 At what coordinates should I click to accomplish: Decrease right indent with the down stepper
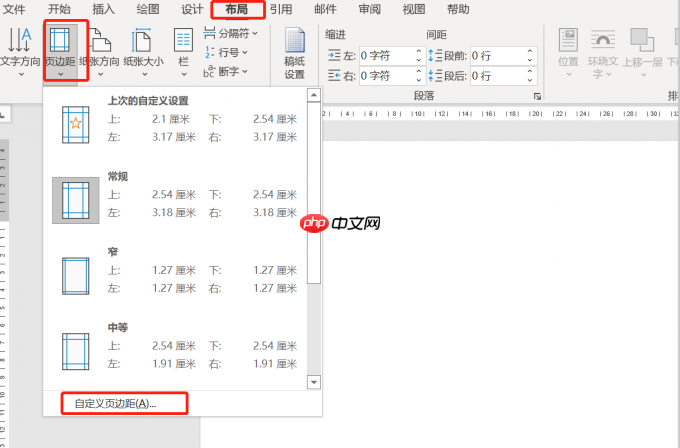click(418, 80)
